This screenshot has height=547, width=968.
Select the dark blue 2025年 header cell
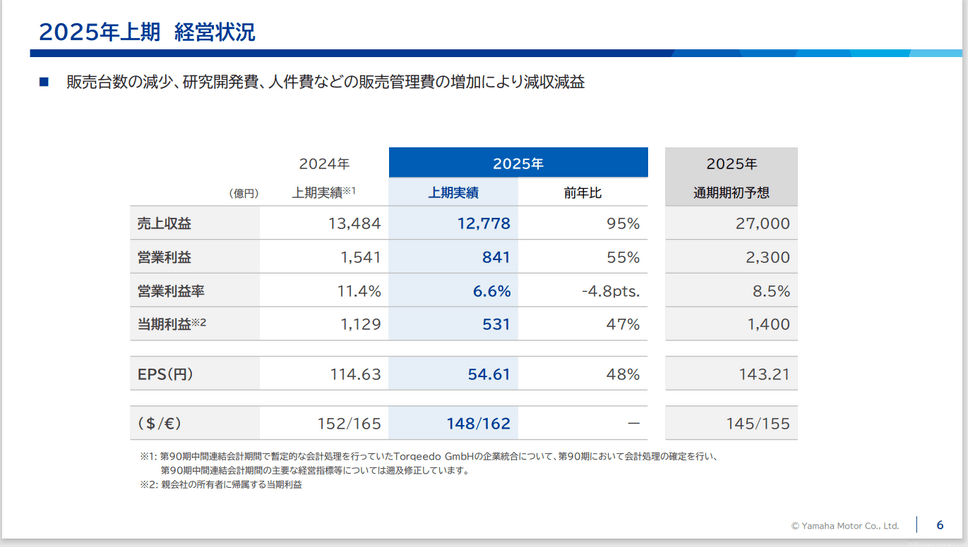click(518, 163)
